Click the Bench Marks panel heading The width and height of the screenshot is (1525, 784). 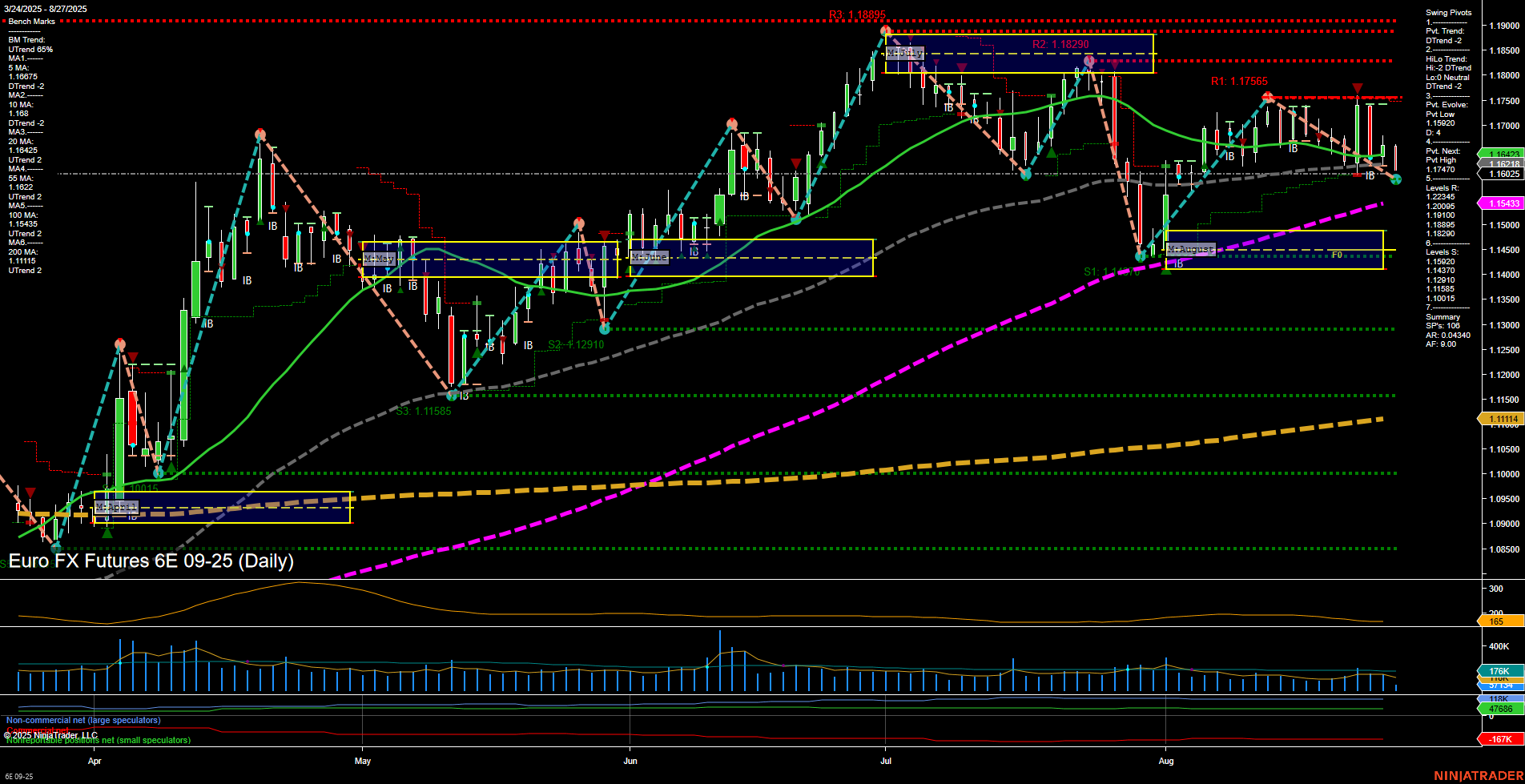pyautogui.click(x=32, y=22)
